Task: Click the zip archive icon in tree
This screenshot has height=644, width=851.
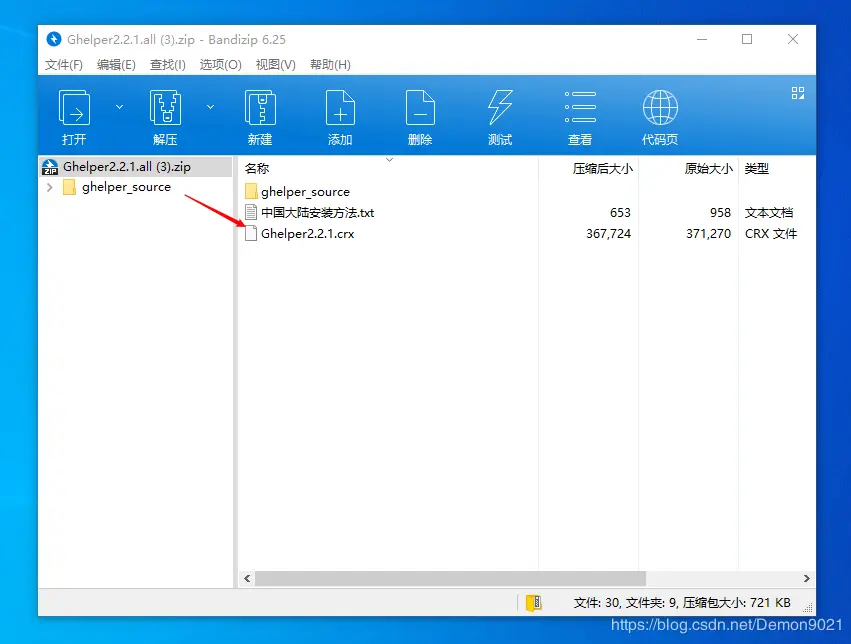Action: click(50, 167)
